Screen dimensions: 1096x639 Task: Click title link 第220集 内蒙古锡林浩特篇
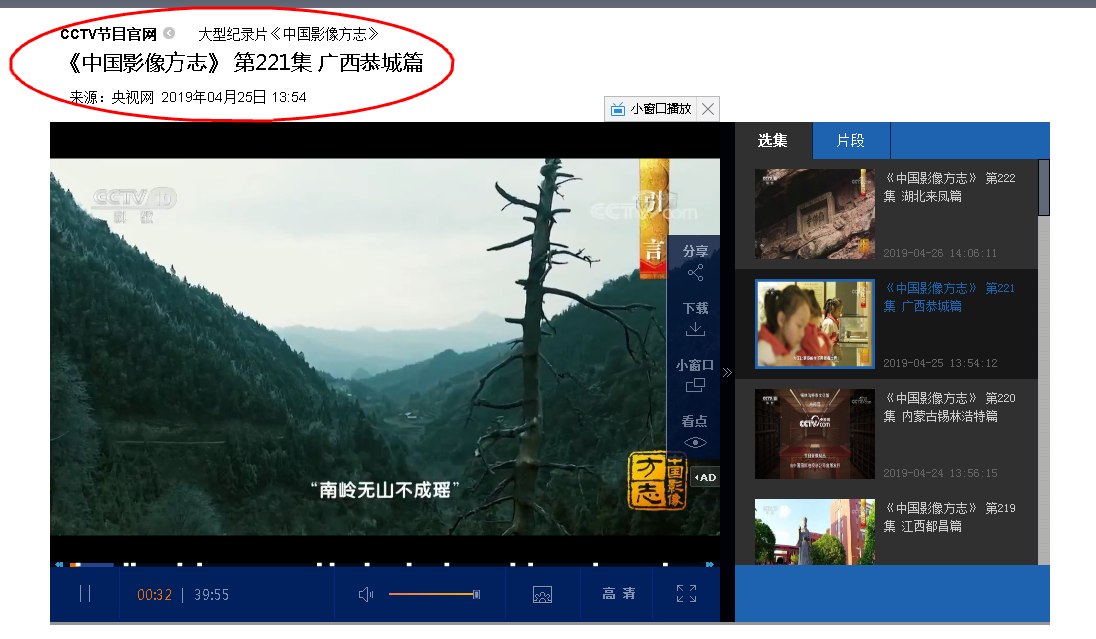(950, 407)
